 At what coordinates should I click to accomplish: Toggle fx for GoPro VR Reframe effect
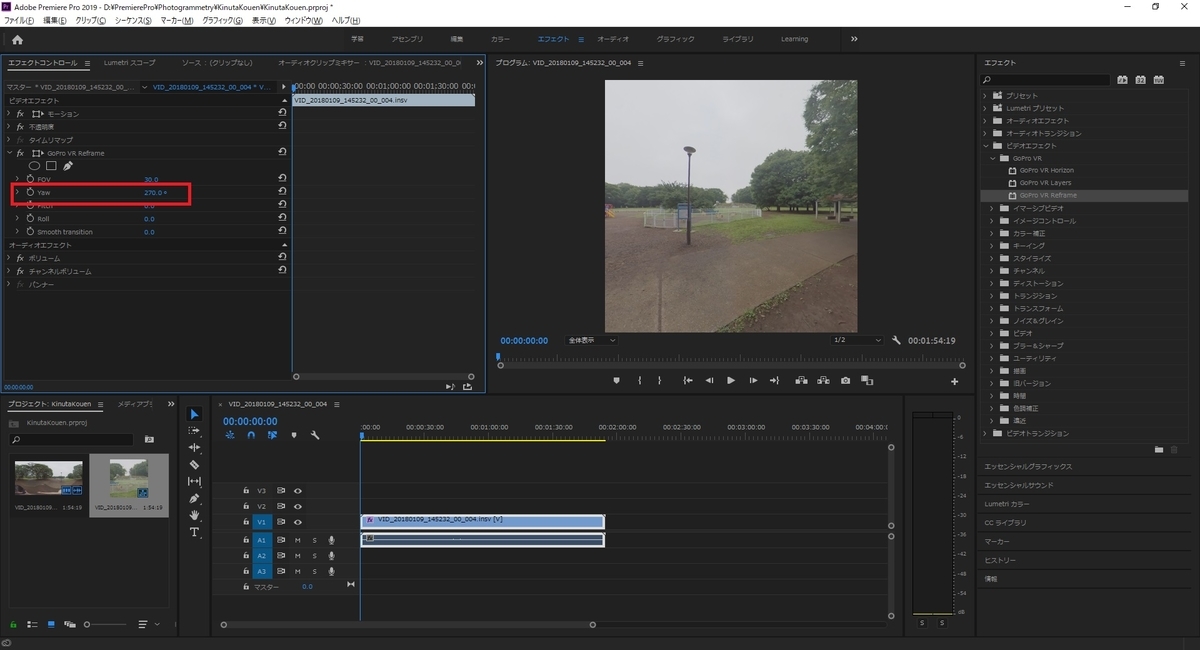point(20,153)
